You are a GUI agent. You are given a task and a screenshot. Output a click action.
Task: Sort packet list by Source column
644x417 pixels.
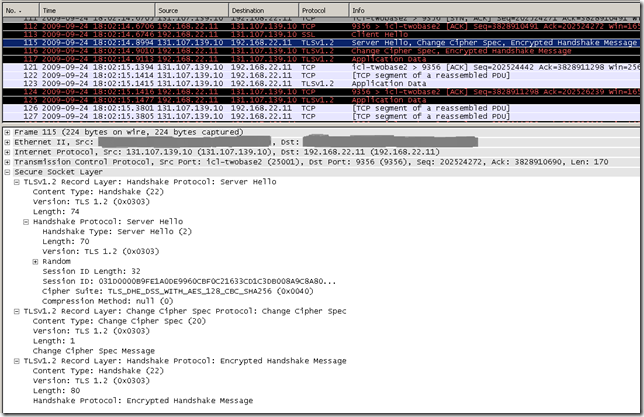191,10
